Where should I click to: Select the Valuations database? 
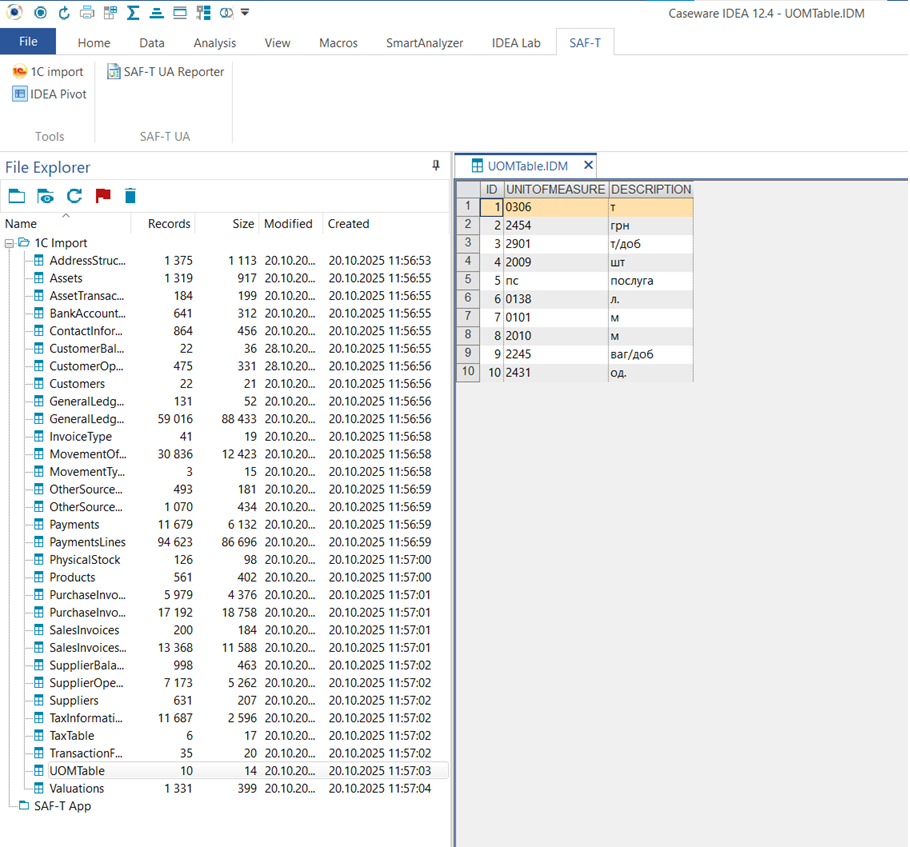77,788
